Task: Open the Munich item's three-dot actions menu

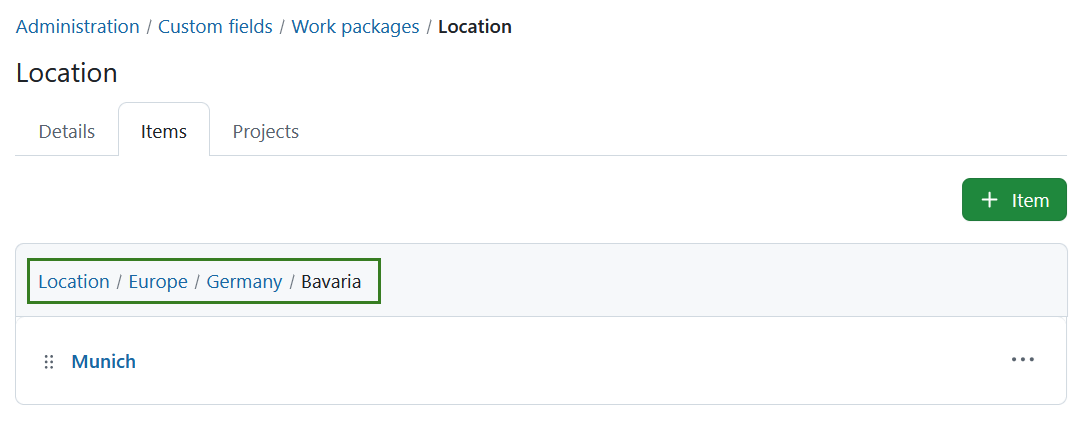Action: pyautogui.click(x=1022, y=359)
